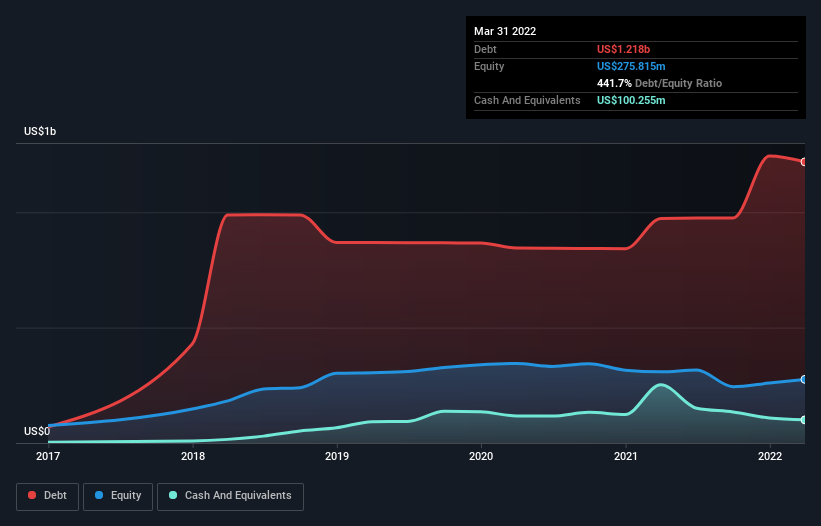
Task: Click the Mar 31 2022 tooltip date
Action: [505, 31]
